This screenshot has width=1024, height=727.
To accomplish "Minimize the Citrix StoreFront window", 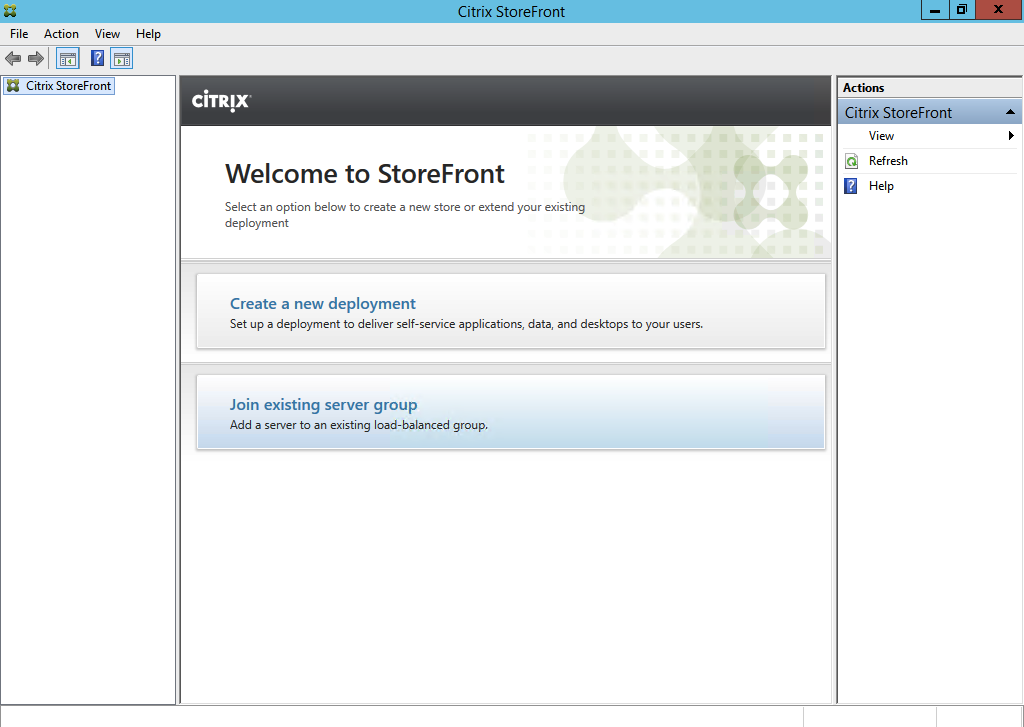I will [935, 10].
